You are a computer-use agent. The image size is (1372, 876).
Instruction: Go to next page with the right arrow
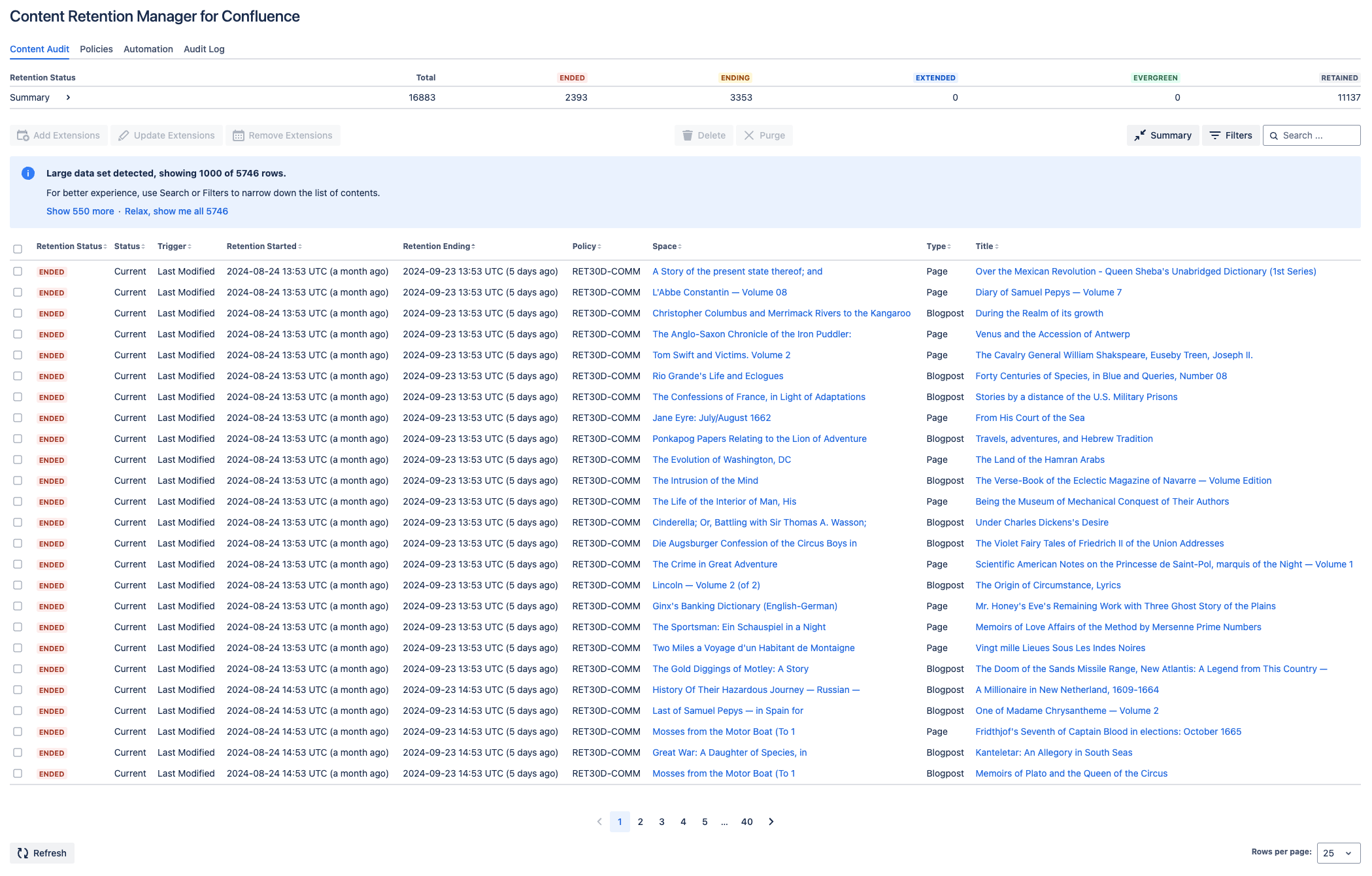pos(771,822)
